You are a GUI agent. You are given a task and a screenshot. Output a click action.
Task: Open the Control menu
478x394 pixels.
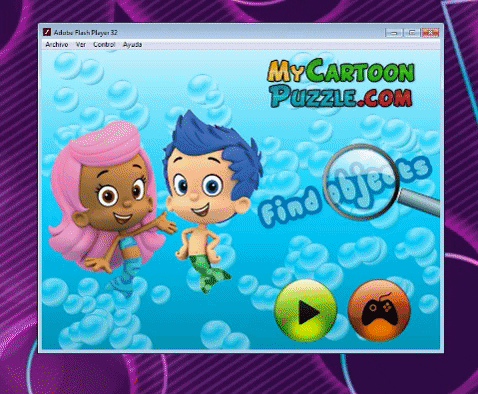pos(104,44)
